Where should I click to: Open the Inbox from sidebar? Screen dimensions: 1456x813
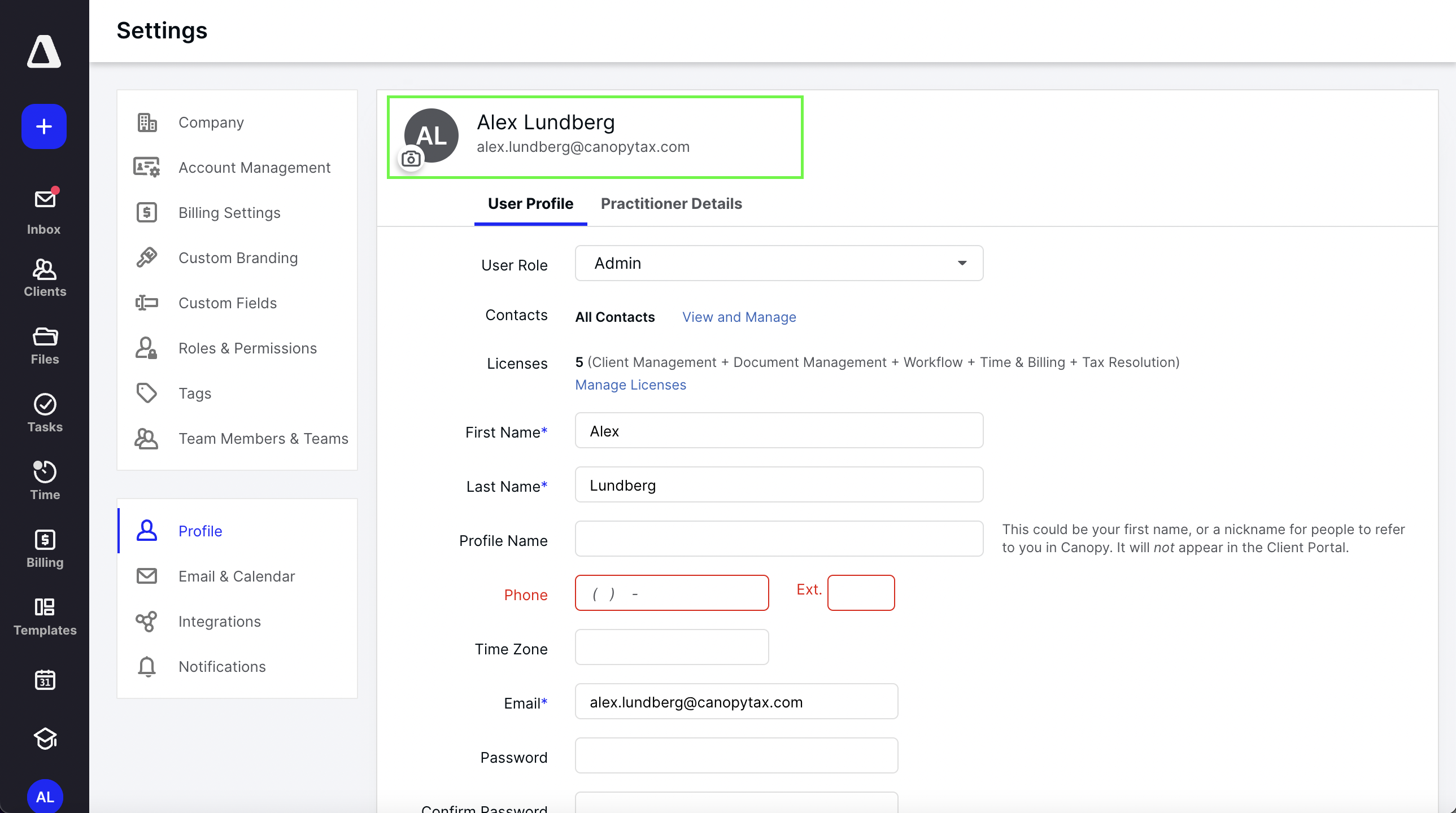44,211
